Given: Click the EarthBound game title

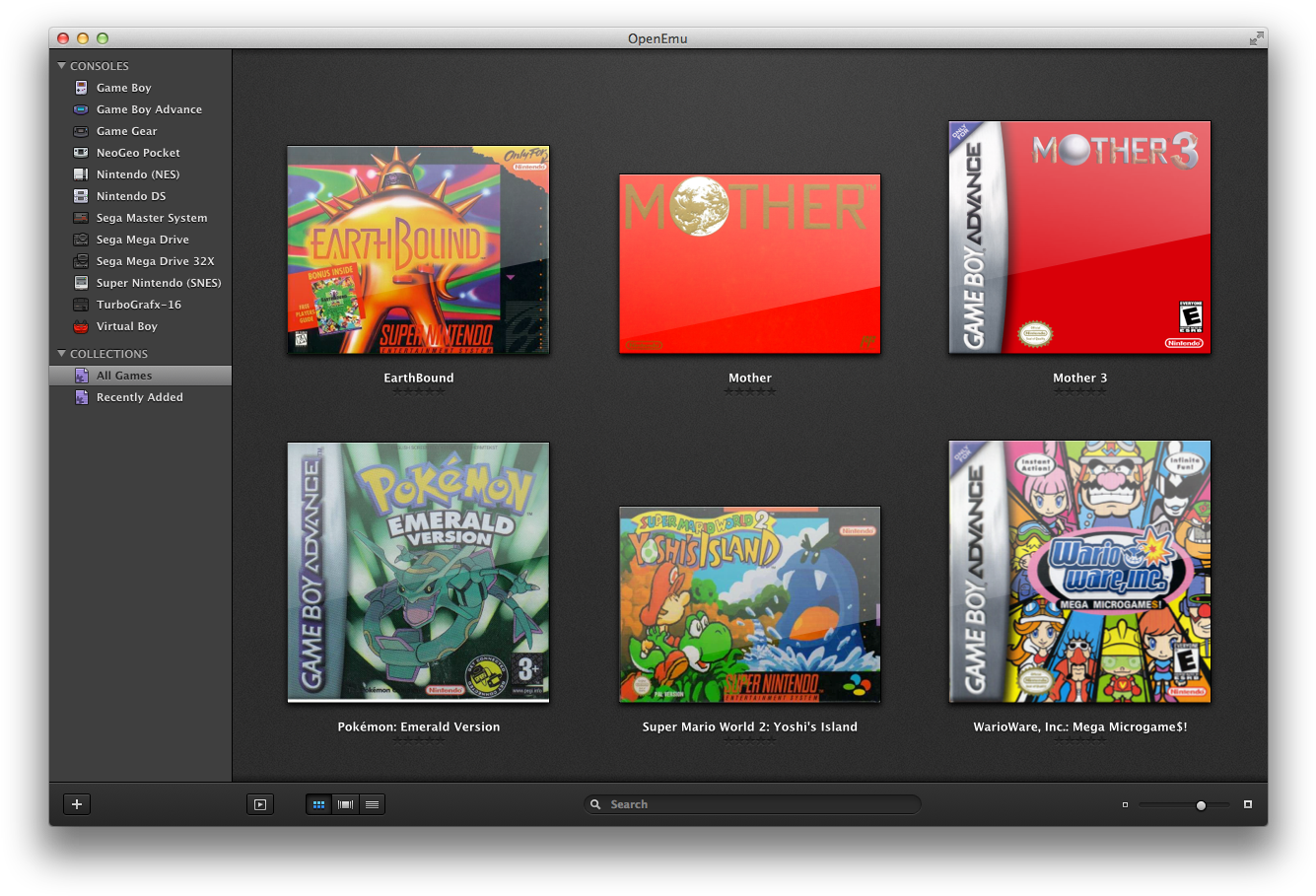Looking at the screenshot, I should click(419, 378).
